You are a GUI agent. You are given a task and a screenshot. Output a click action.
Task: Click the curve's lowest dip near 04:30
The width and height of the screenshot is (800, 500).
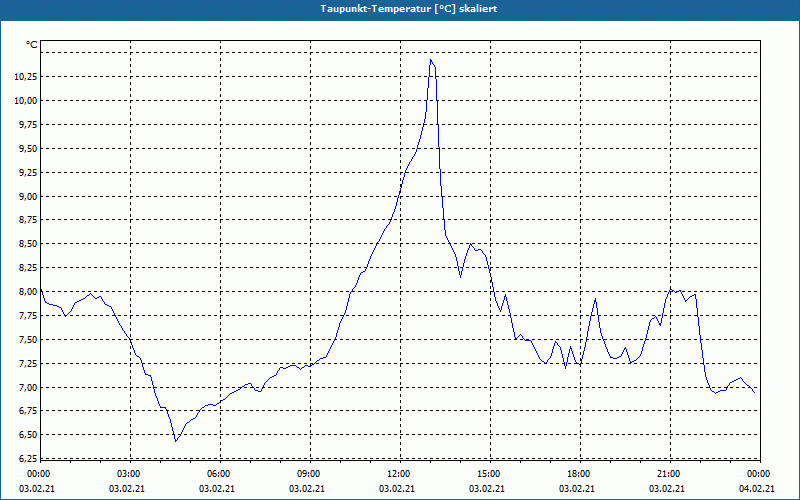point(176,441)
